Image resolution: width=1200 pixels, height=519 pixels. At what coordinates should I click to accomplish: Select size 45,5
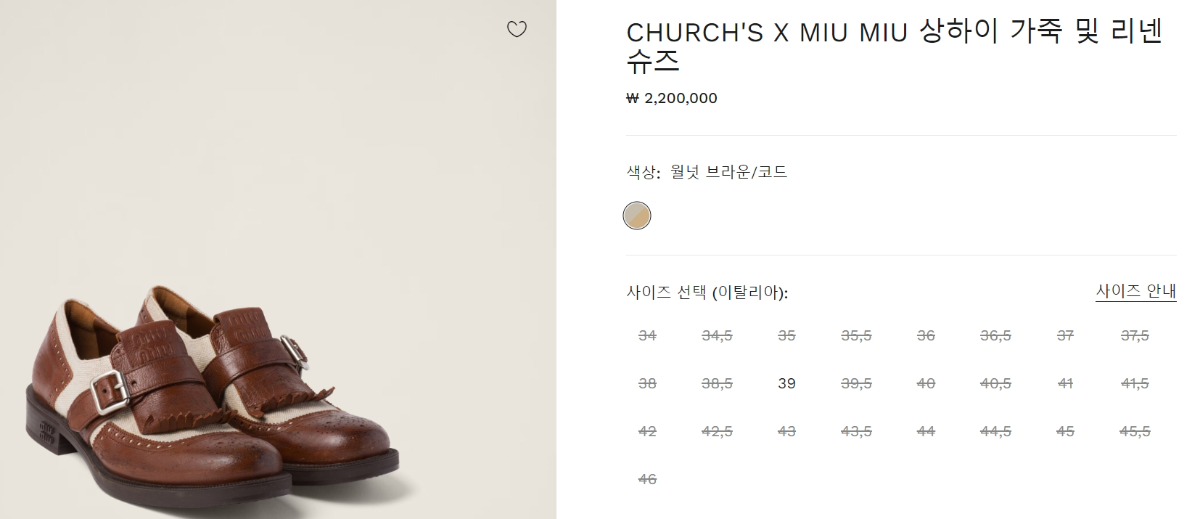point(1135,432)
